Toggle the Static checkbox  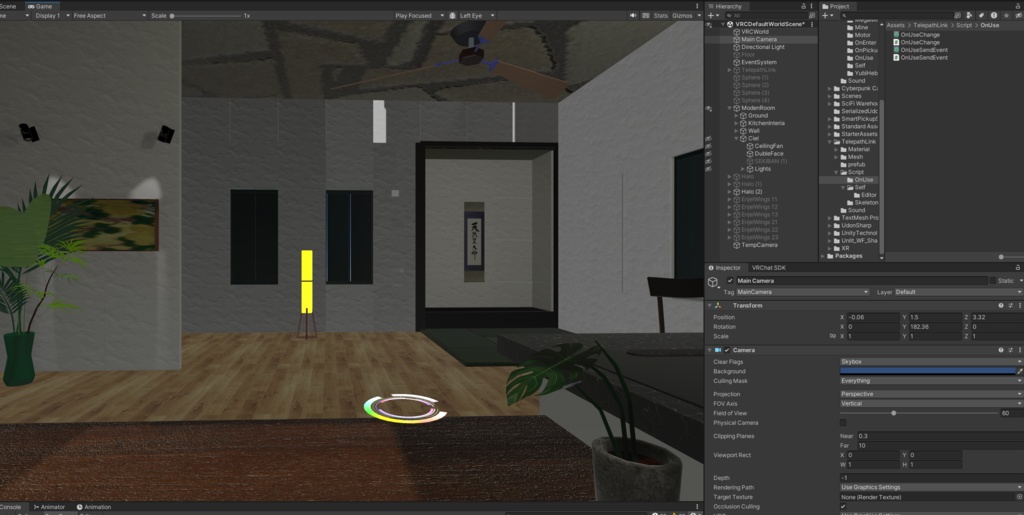coord(993,281)
